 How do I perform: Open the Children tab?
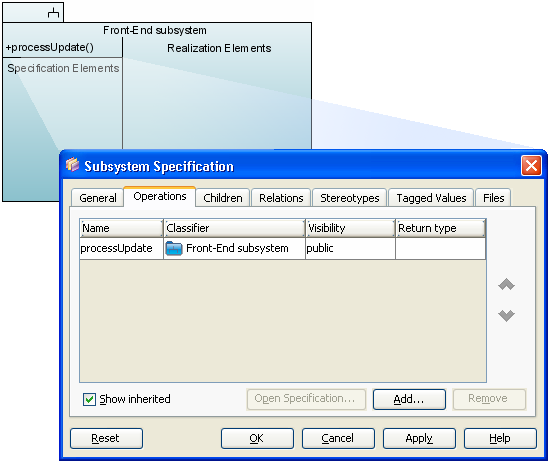tap(223, 198)
